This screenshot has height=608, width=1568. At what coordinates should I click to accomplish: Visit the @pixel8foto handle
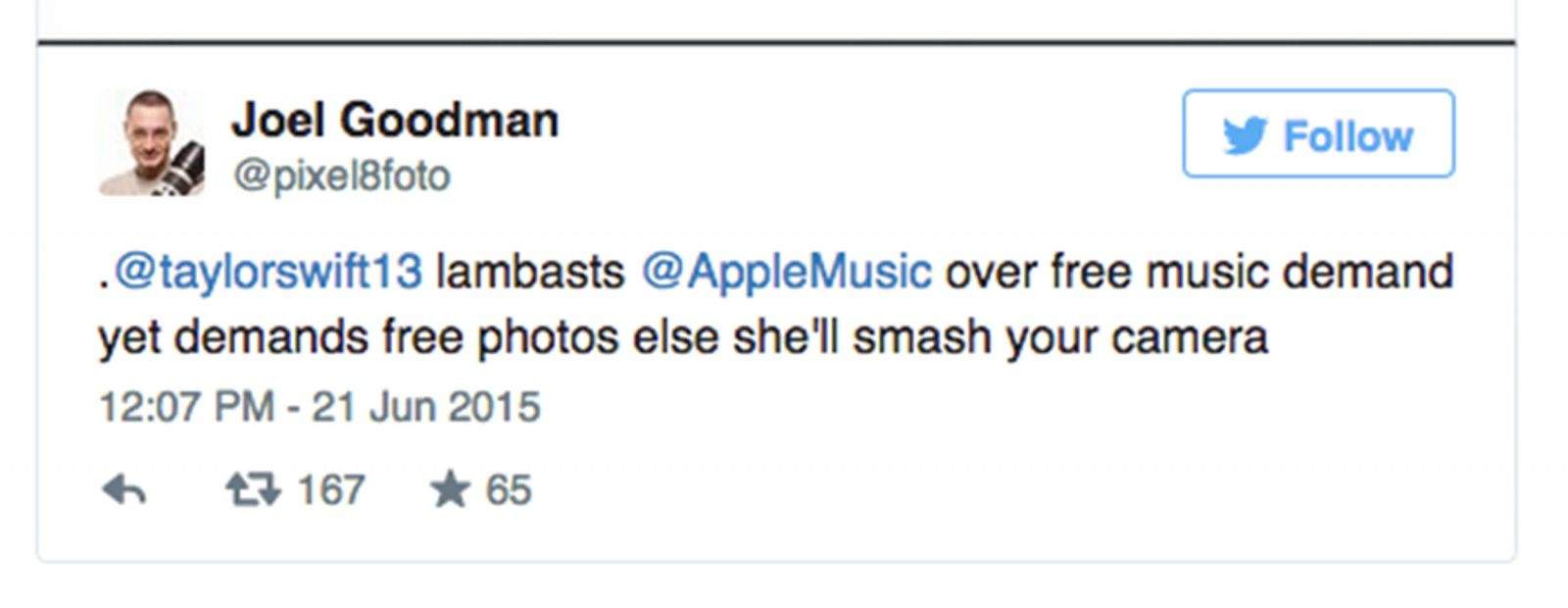click(x=341, y=177)
